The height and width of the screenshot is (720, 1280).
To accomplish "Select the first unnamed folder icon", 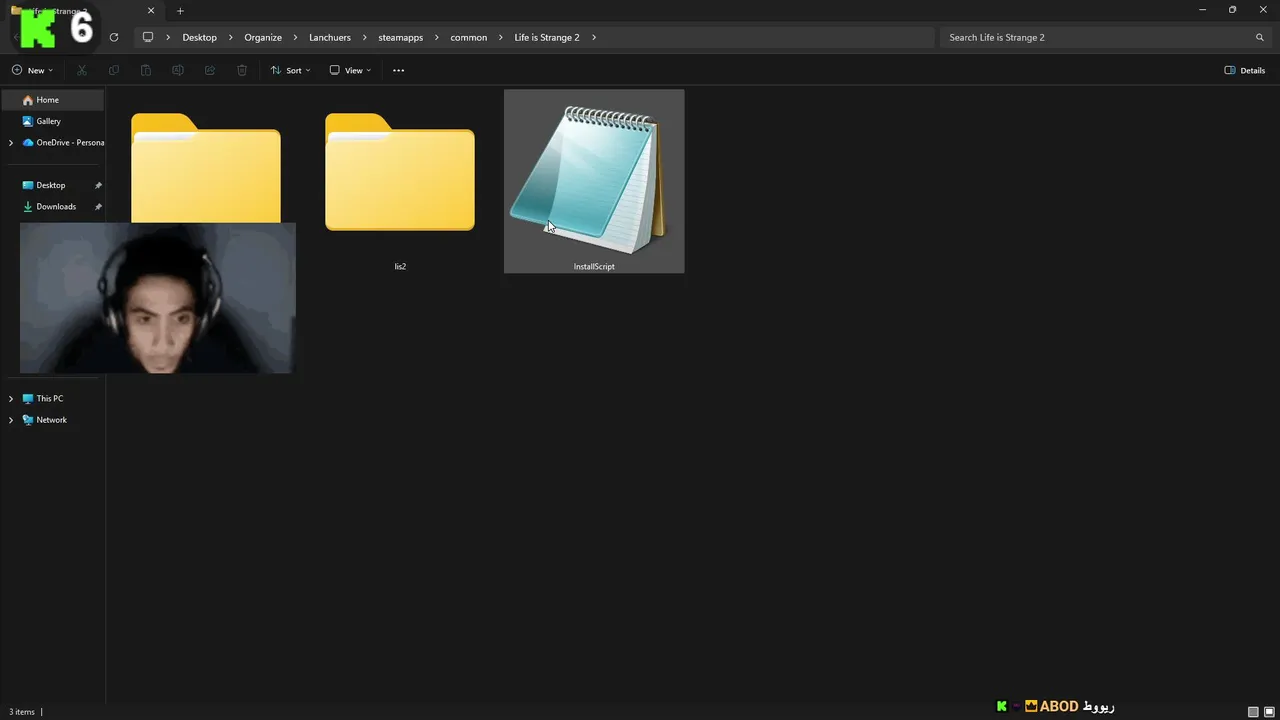I will pos(206,168).
